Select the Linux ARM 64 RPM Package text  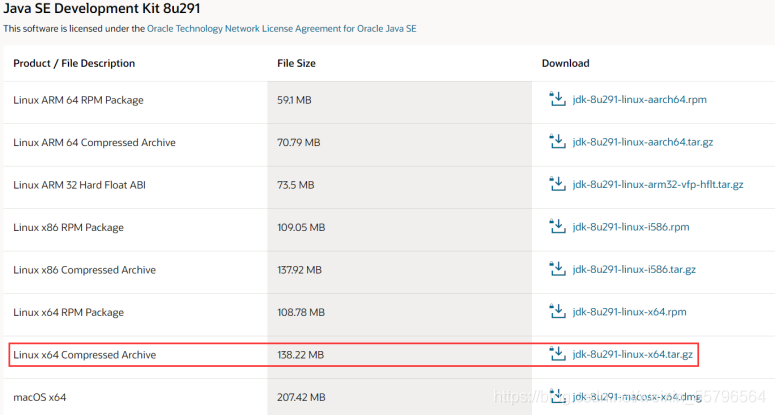[x=78, y=100]
